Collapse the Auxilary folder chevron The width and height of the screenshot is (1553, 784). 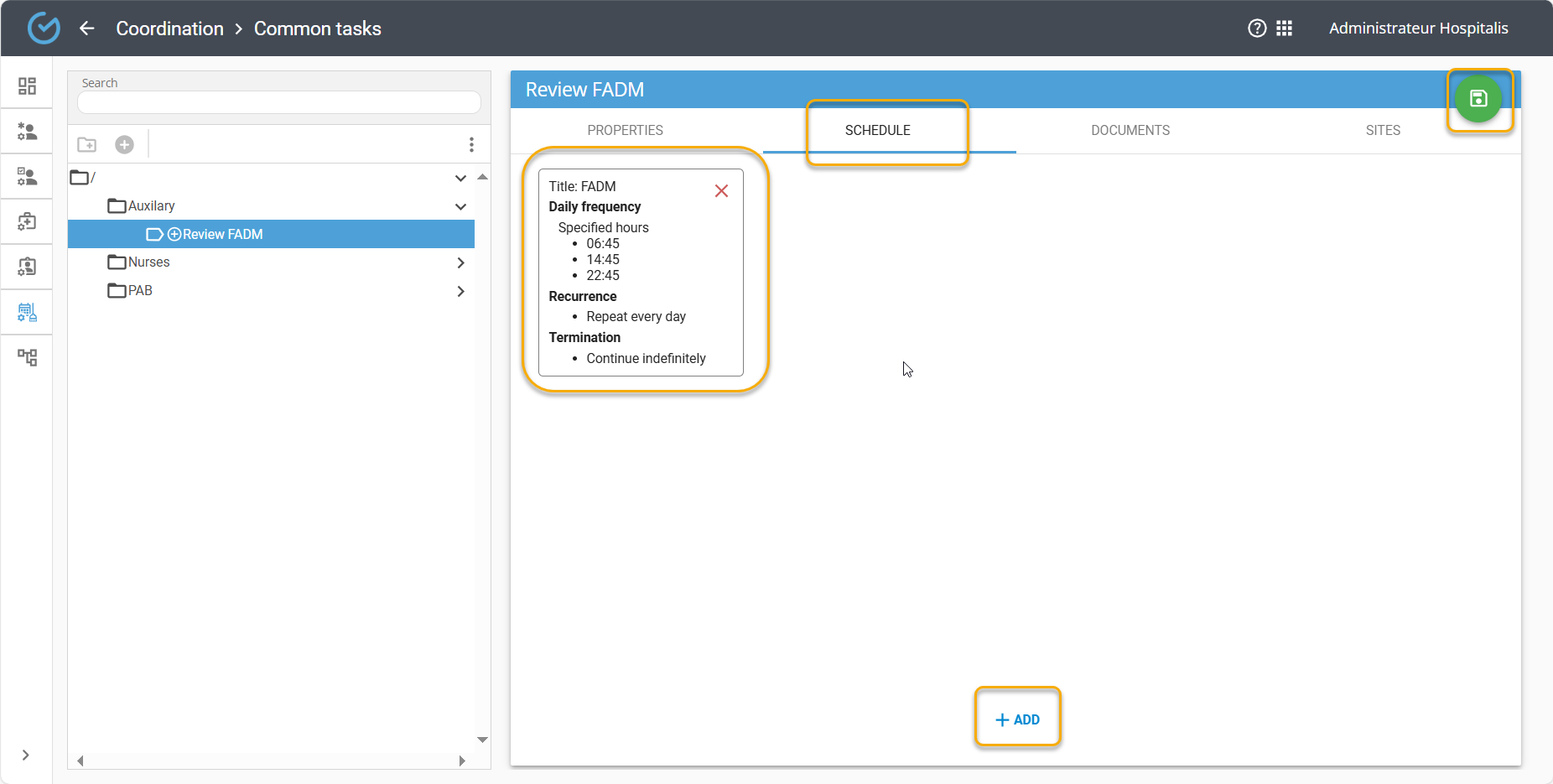pyautogui.click(x=460, y=206)
